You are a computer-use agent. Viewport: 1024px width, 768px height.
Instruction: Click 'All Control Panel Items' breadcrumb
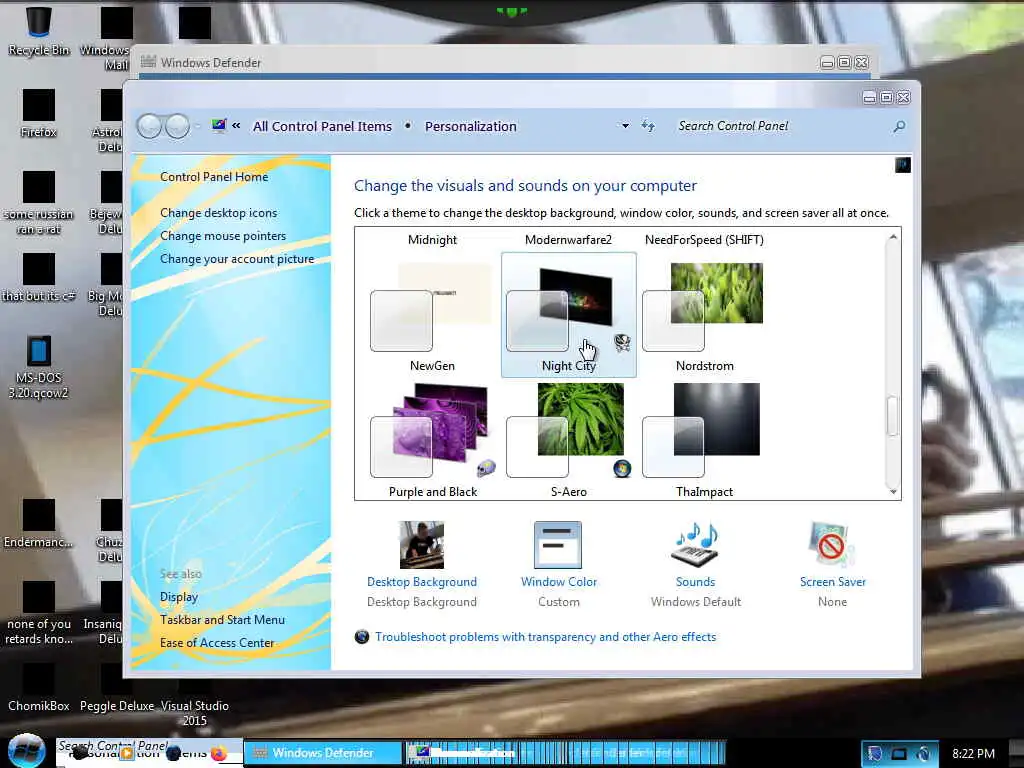click(x=323, y=126)
